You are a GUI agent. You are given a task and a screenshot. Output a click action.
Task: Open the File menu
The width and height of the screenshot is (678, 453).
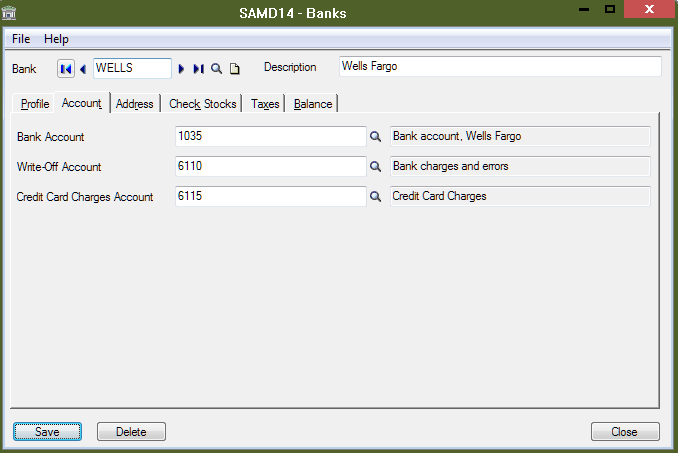click(x=20, y=39)
